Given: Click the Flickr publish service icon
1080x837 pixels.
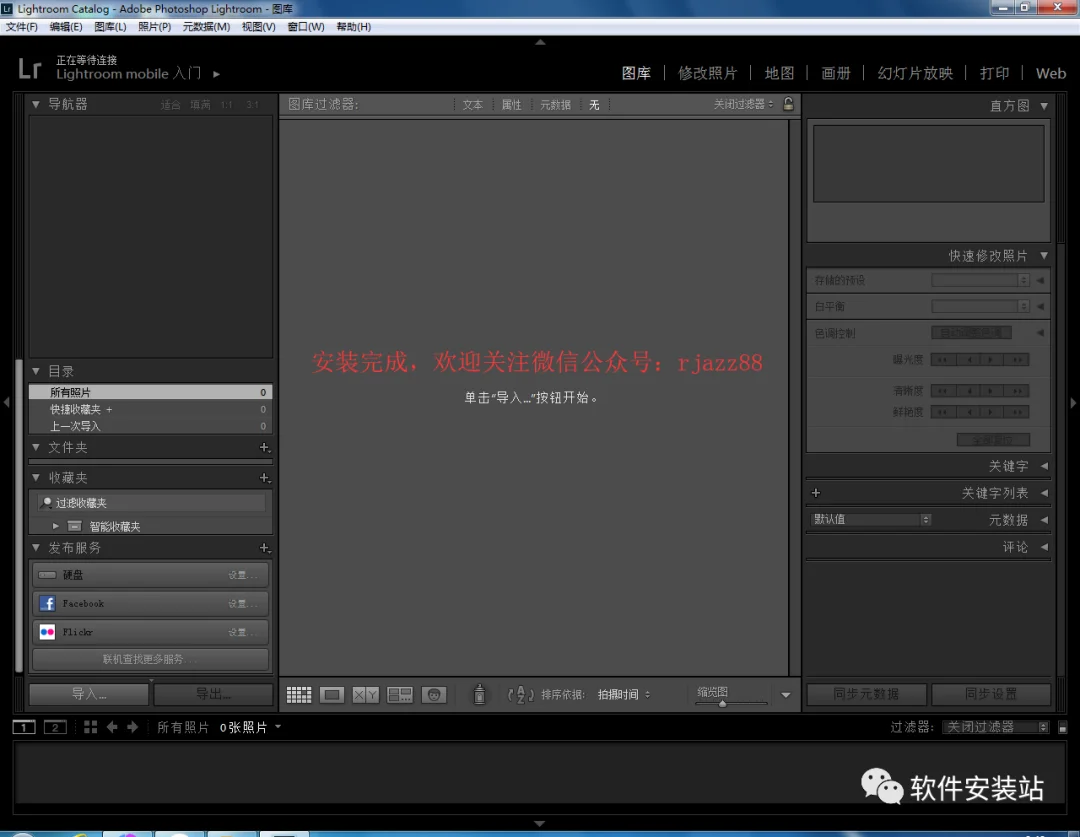Looking at the screenshot, I should point(48,632).
